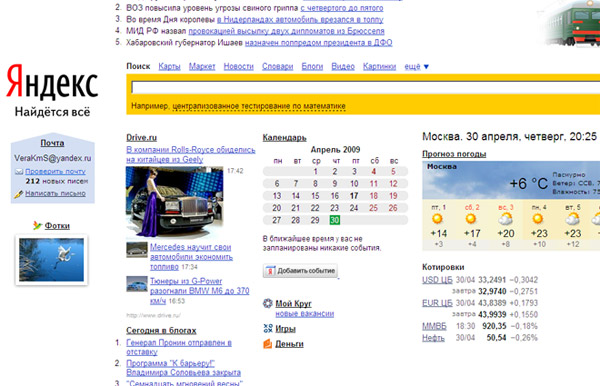Open the Mercedes fuel economy article link
This screenshot has width=600, height=386.
click(191, 257)
